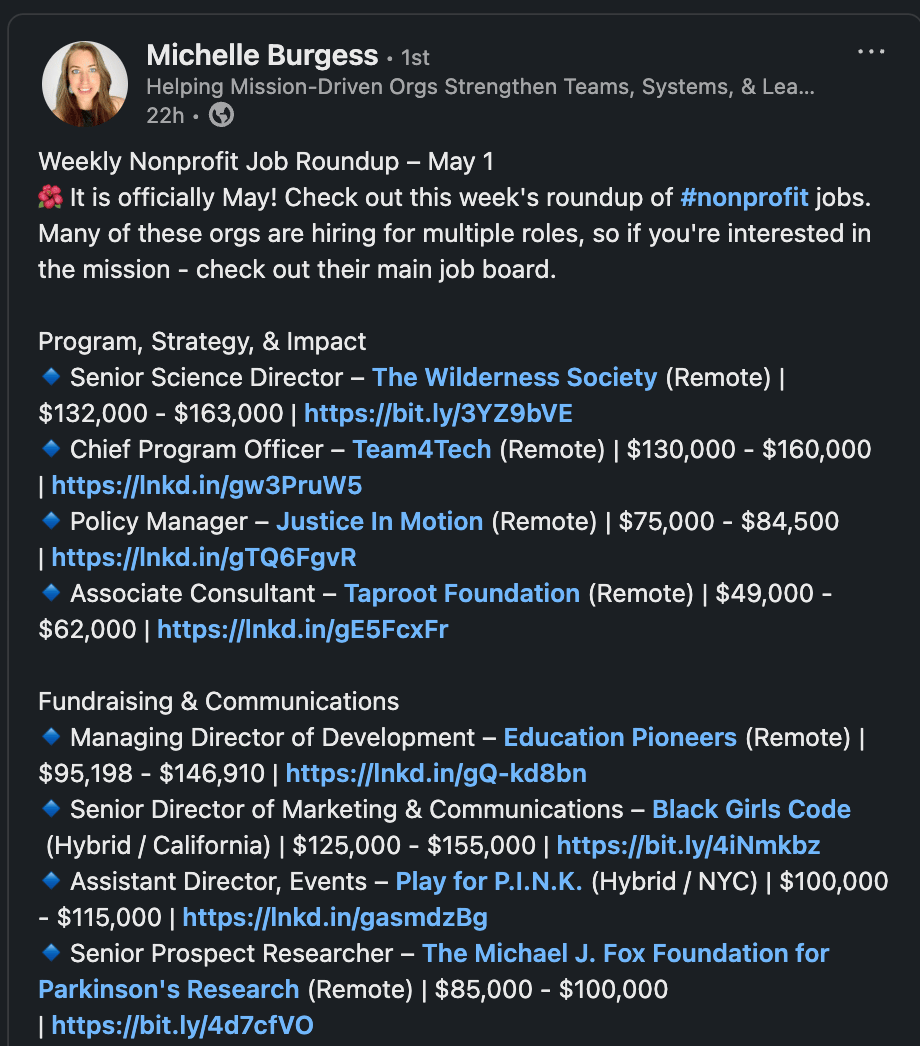Click the #nonprofit hashtag

tap(743, 198)
